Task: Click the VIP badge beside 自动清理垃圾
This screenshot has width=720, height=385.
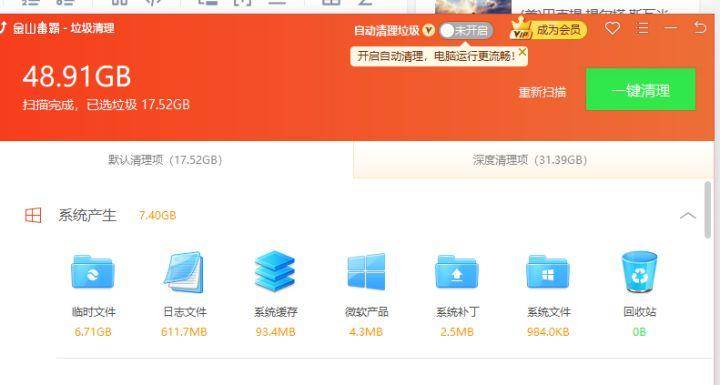Action: tap(428, 30)
